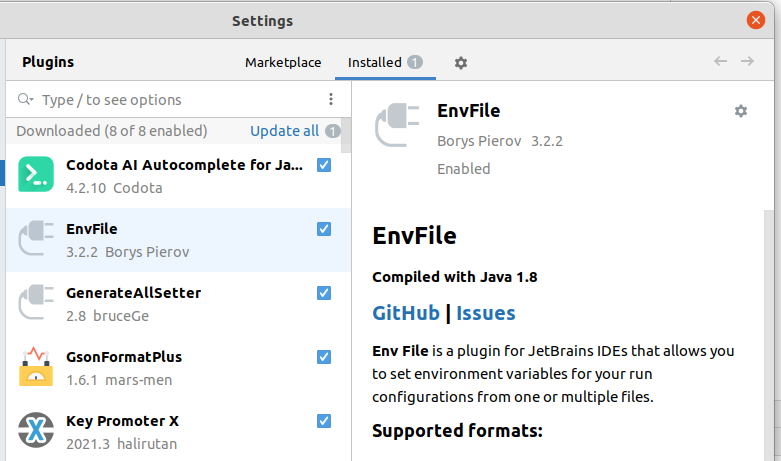781x461 pixels.
Task: Open the EnvFile details gear options
Action: 741,111
